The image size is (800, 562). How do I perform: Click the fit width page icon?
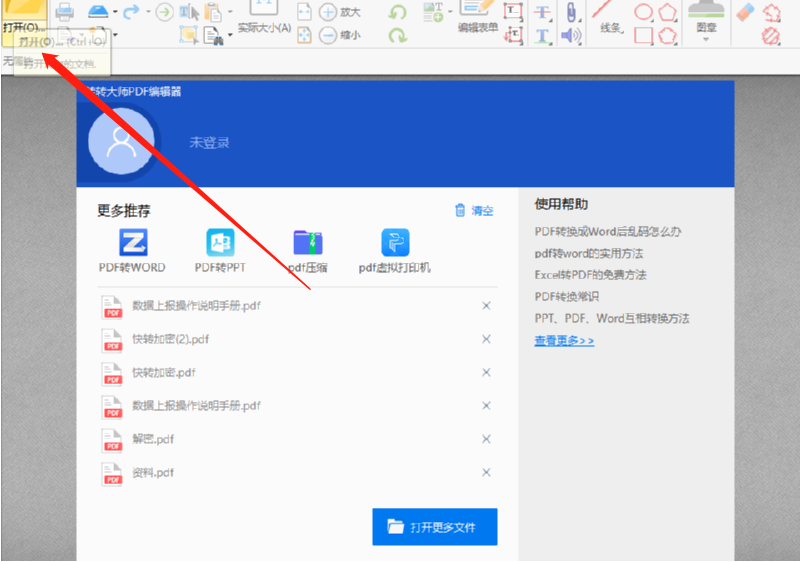click(304, 12)
